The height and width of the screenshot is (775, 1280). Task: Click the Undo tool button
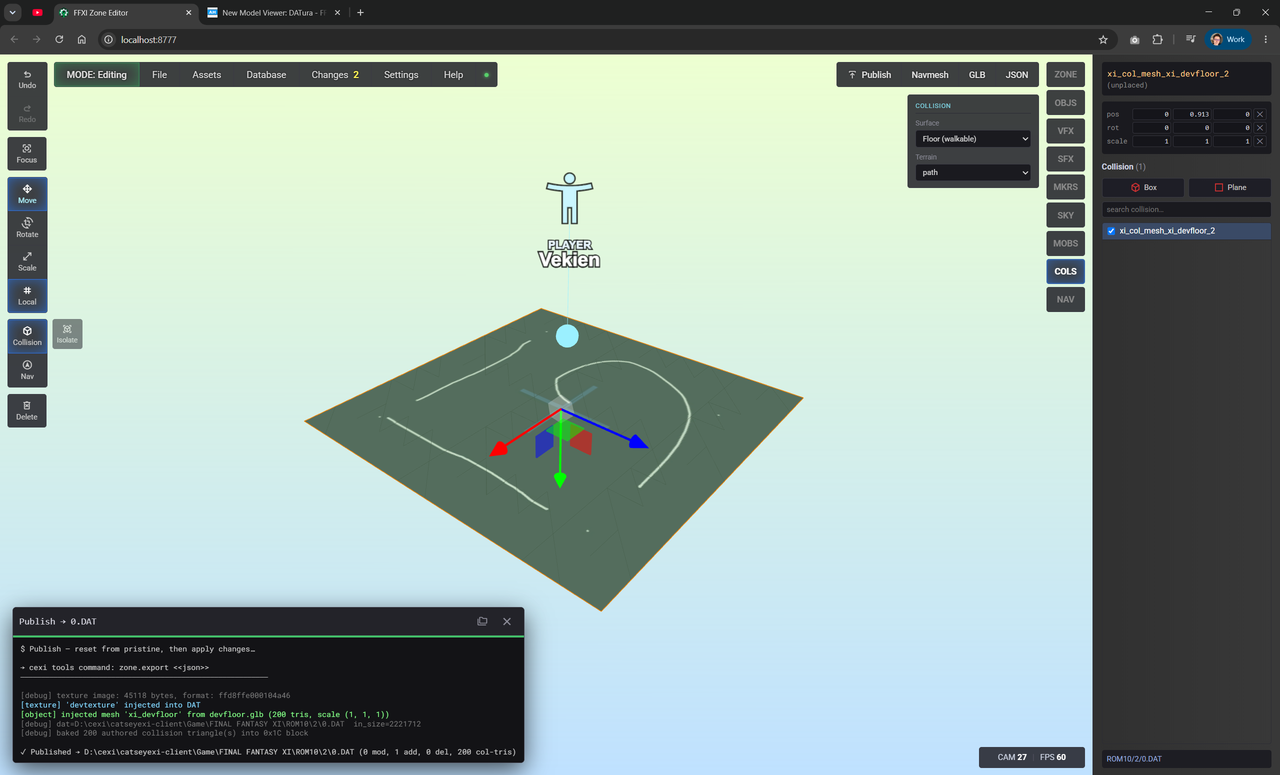27,79
